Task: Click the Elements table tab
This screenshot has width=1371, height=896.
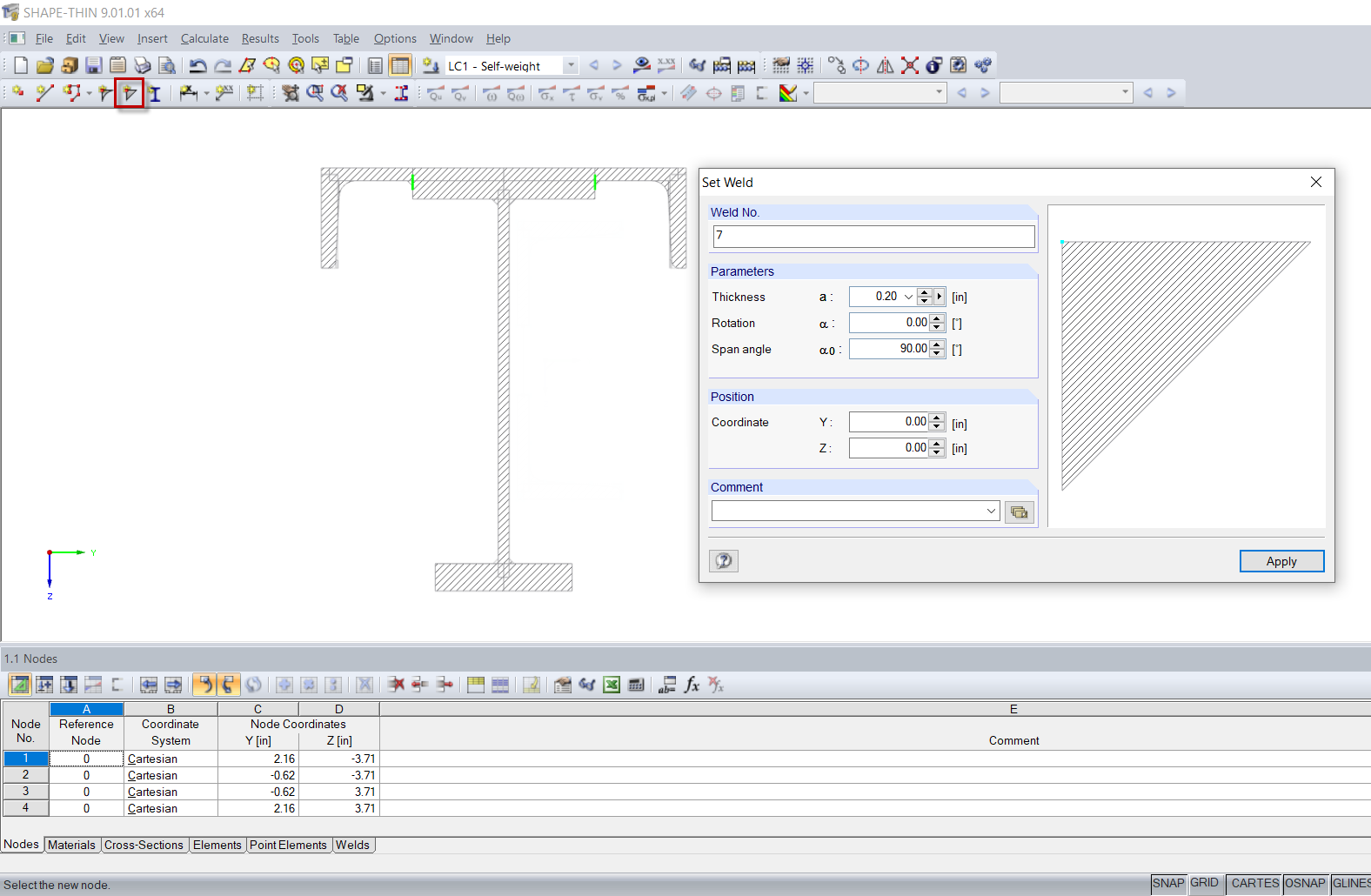Action: tap(217, 845)
